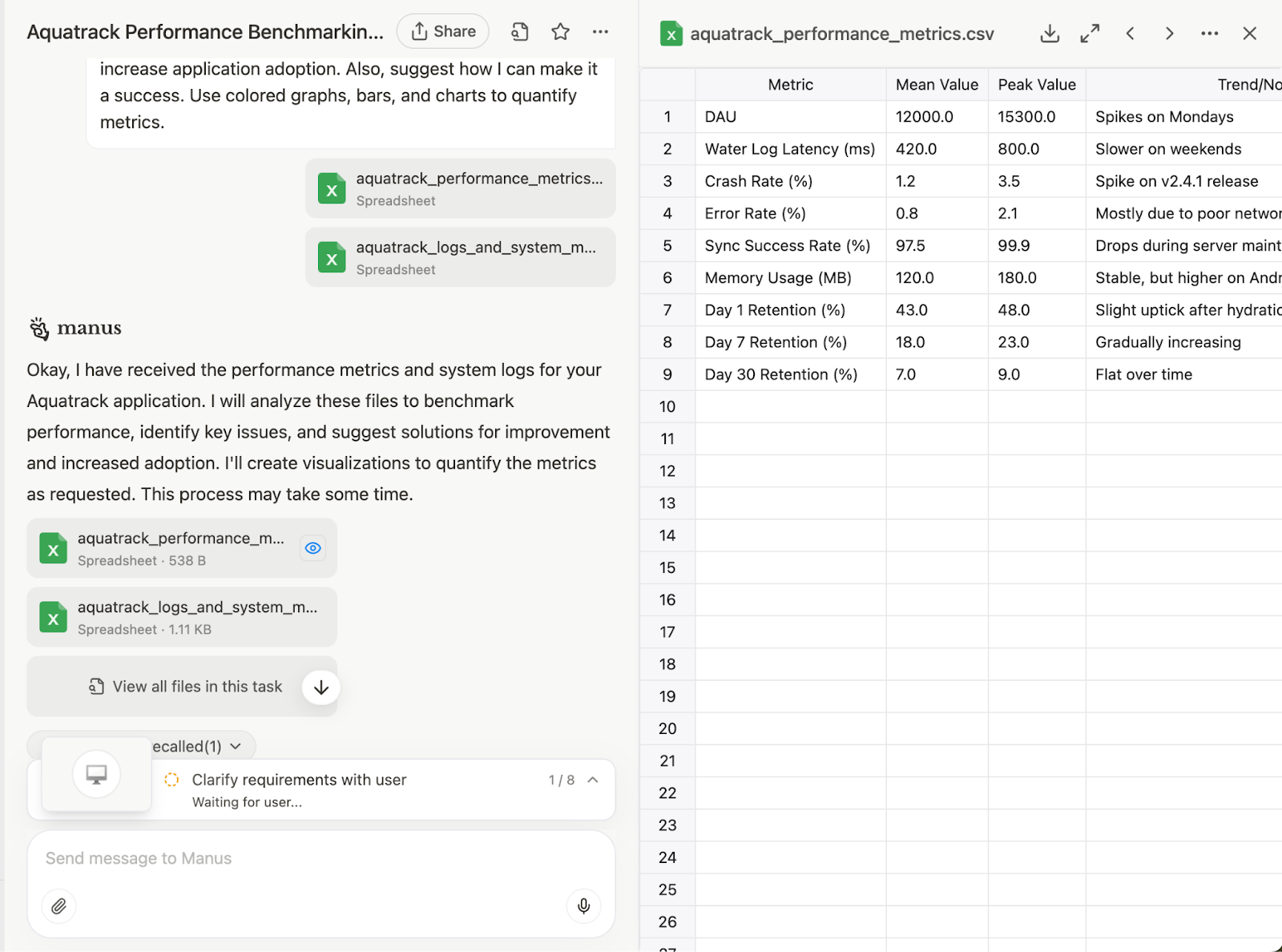Viewport: 1282px width, 952px height.
Task: Click the 180.0 peak value cell
Action: point(1037,278)
